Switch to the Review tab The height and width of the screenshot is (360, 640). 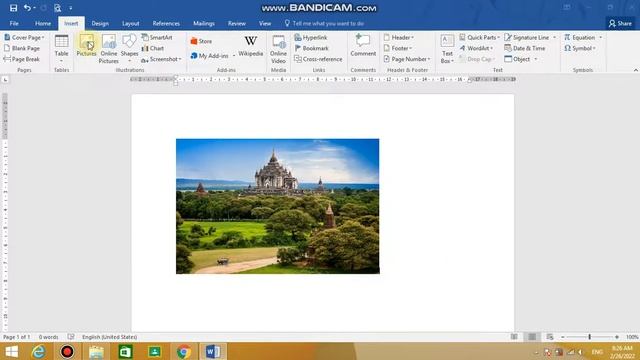click(x=237, y=23)
